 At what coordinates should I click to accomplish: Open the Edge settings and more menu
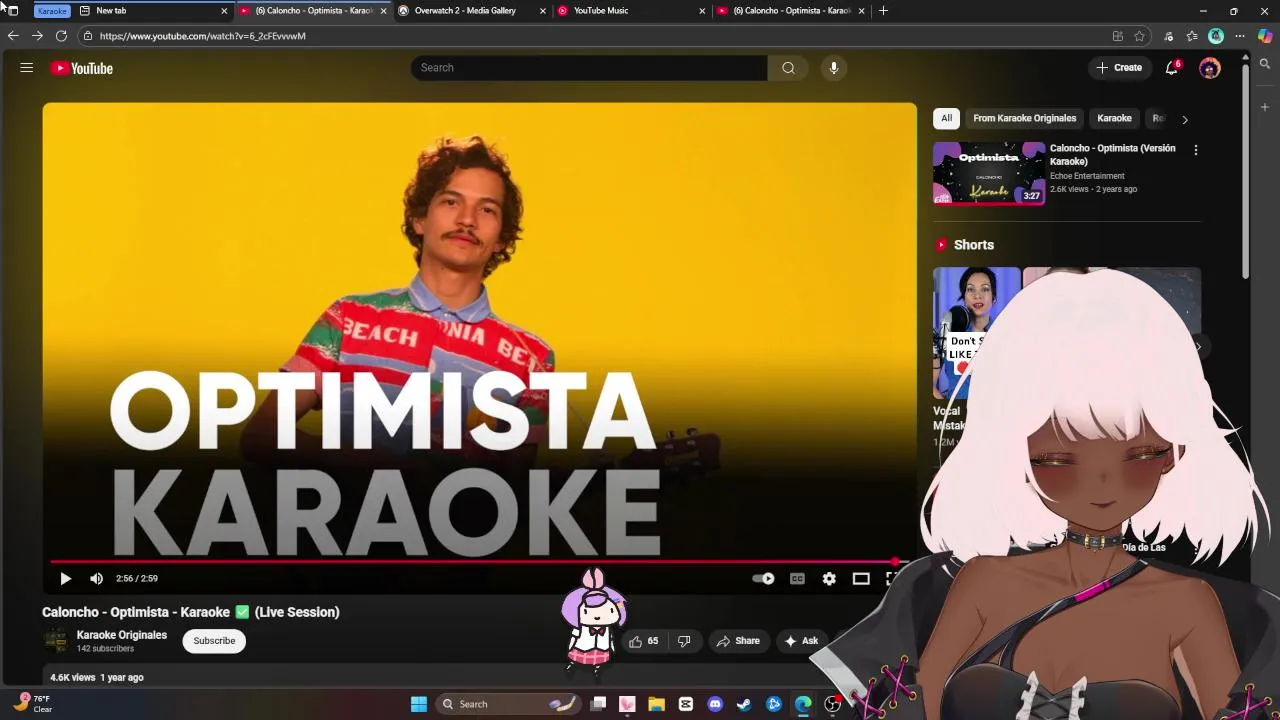click(1240, 36)
